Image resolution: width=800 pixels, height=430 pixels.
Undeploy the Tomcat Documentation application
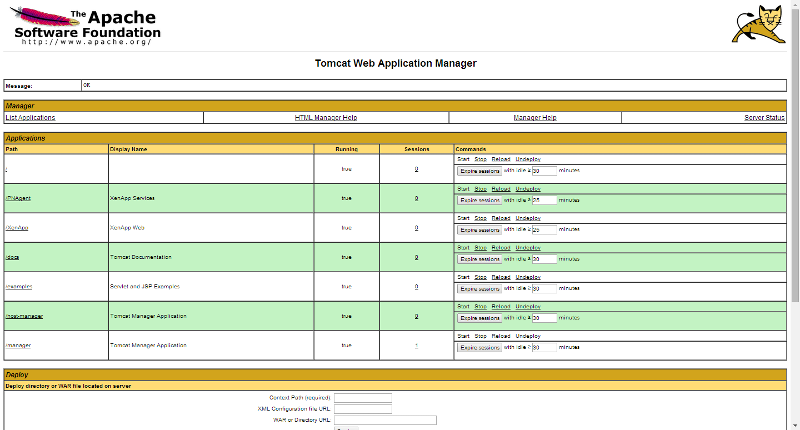click(528, 248)
